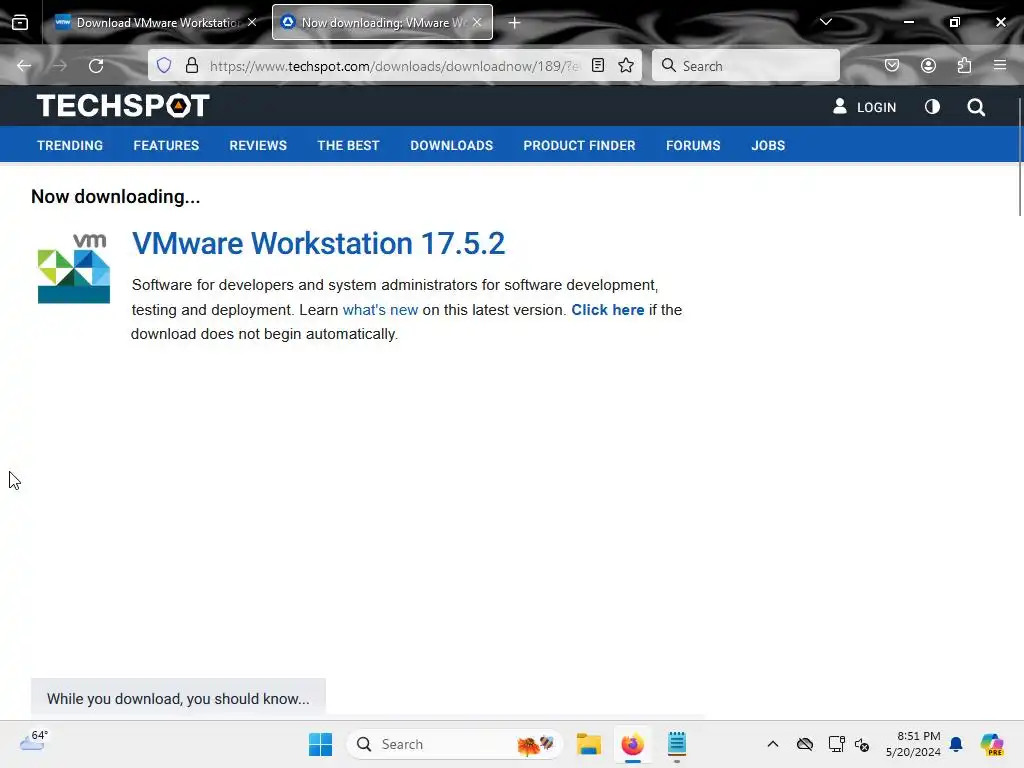Toggle TechSpot dark mode contrast icon
This screenshot has height=768, width=1024.
click(x=933, y=106)
